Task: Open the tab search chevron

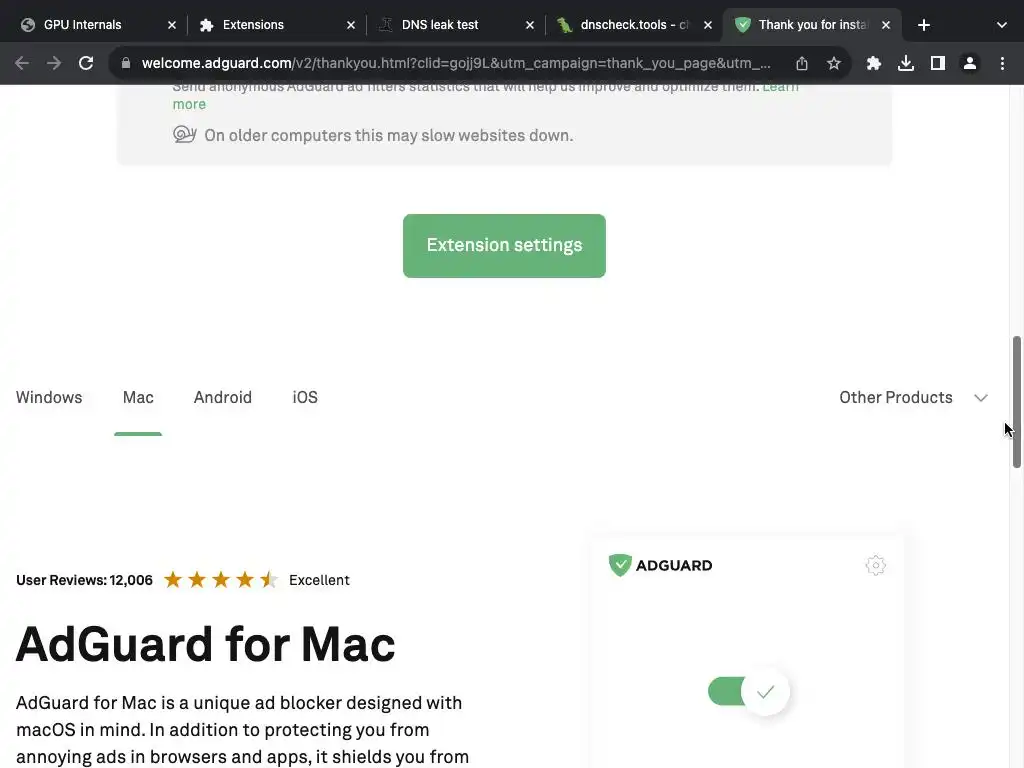Action: tap(1001, 25)
